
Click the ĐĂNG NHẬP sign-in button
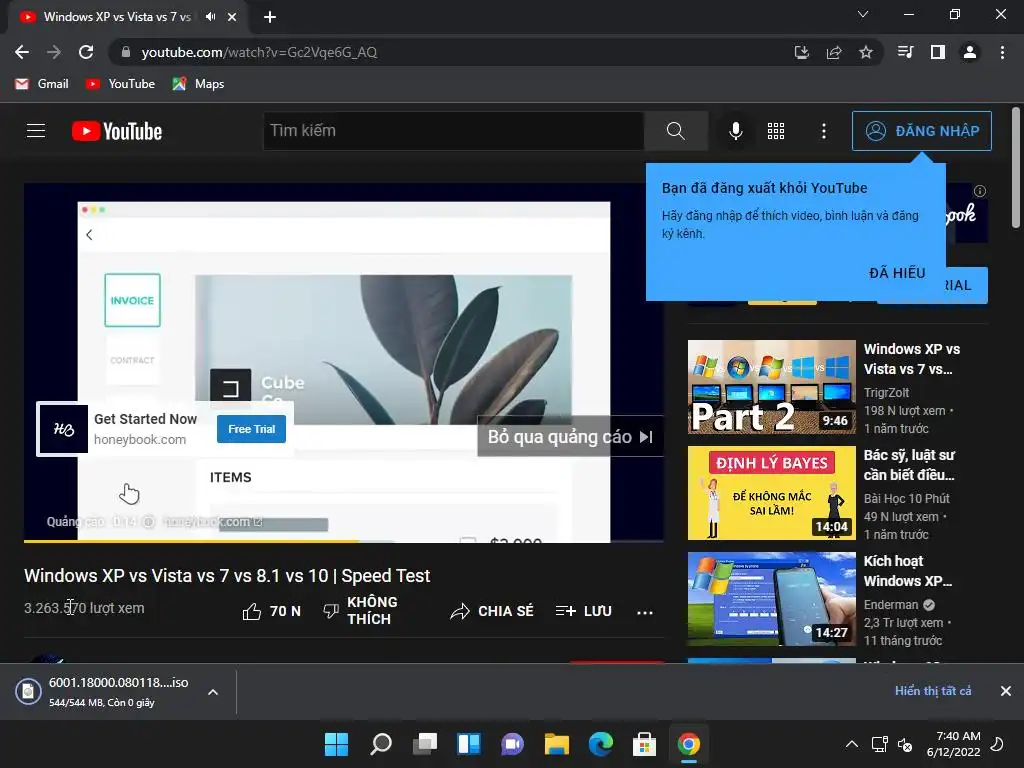(921, 131)
